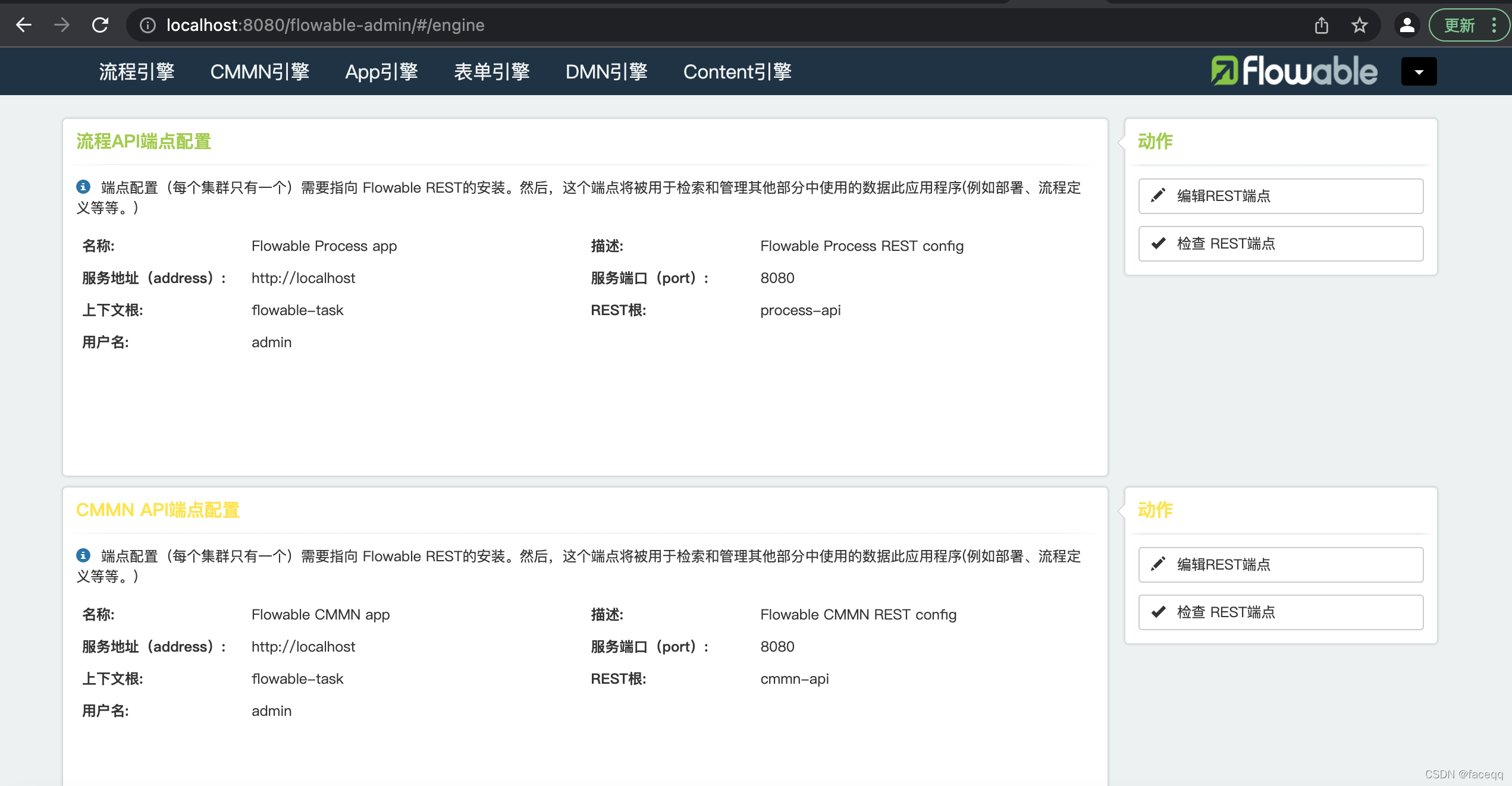Click description Flowable CMMN REST config
This screenshot has width=1512, height=786.
[858, 614]
